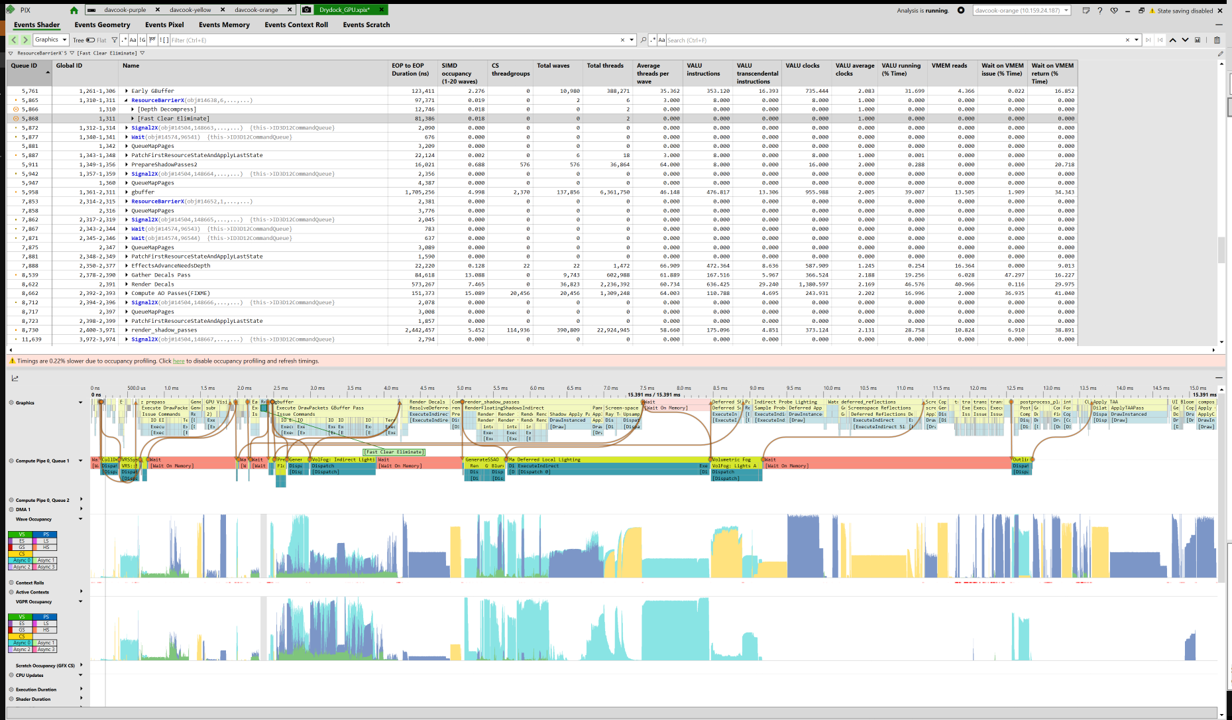Viewport: 1232px width, 720px height.
Task: Enable regex filter option
Action: [124, 40]
